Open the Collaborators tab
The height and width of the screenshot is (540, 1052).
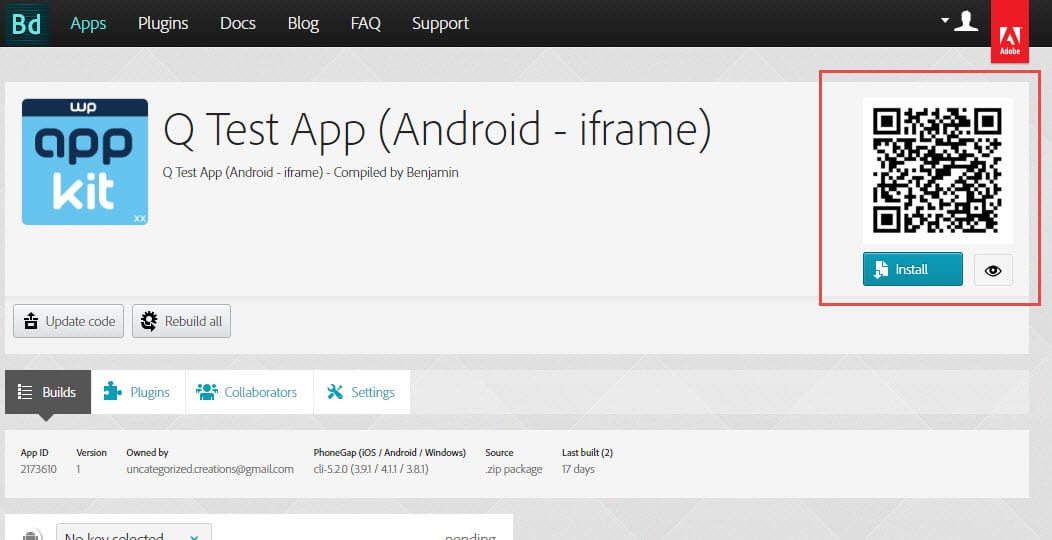(x=248, y=392)
